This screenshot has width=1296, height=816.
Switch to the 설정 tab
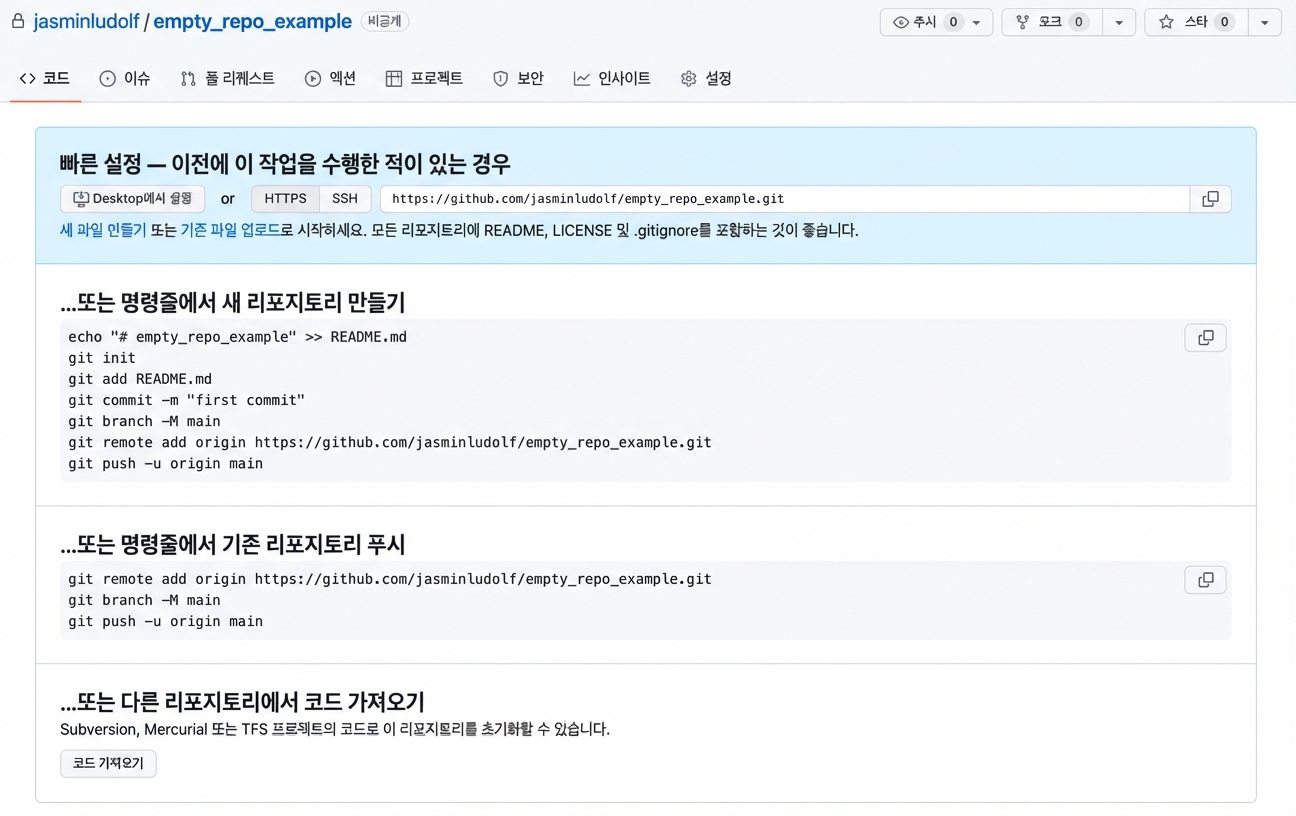706,78
